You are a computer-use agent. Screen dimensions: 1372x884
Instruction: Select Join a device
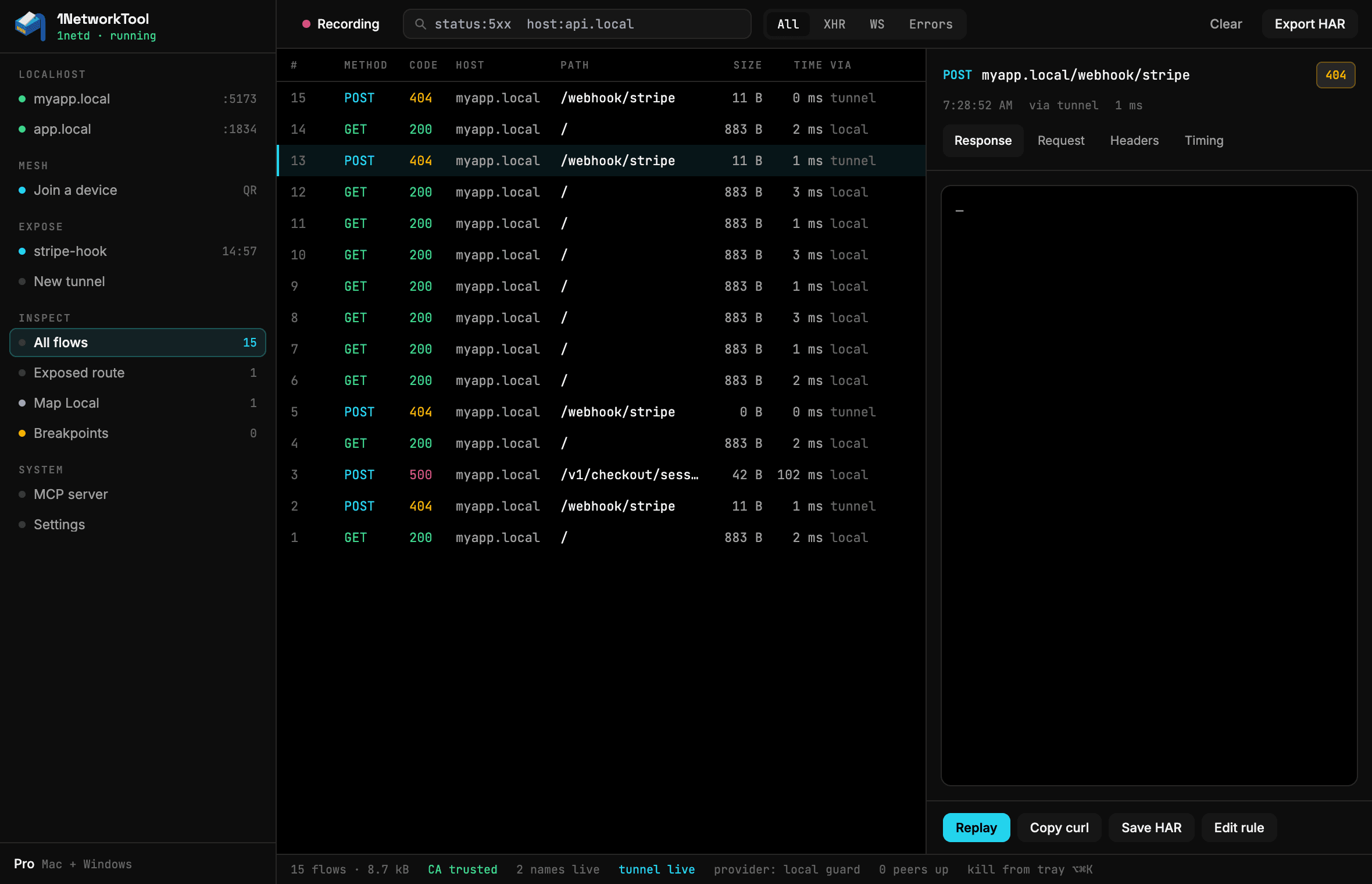pyautogui.click(x=138, y=190)
